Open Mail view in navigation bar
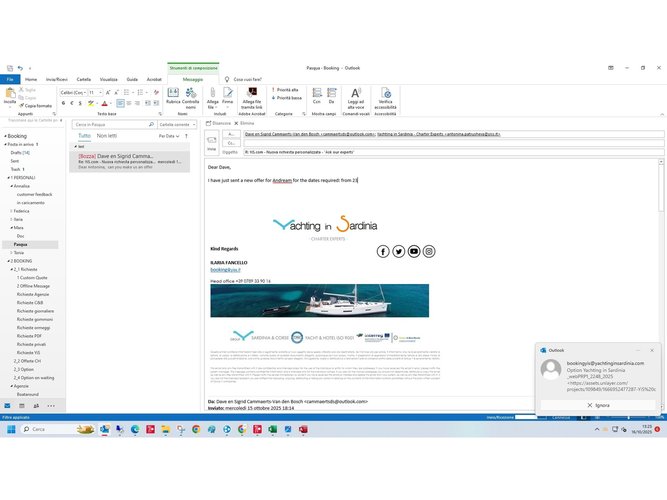The image size is (667, 500). 9,406
